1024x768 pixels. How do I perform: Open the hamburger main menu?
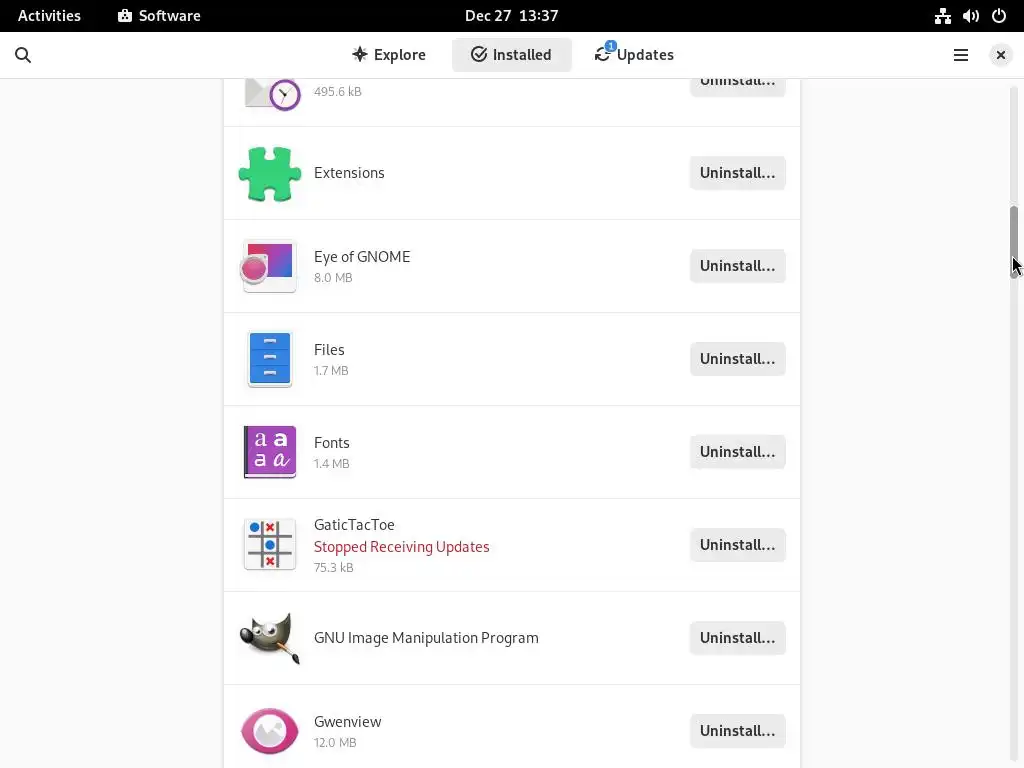pos(961,55)
